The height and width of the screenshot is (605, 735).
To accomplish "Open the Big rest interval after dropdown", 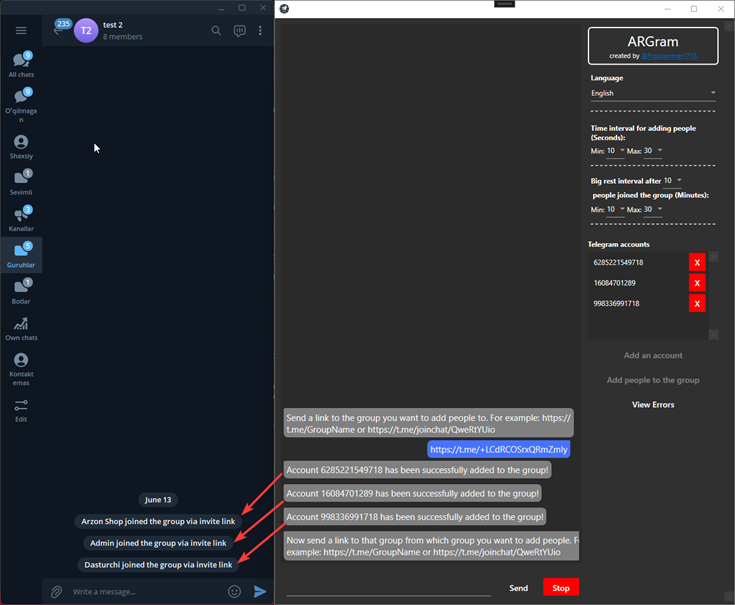I will (672, 181).
